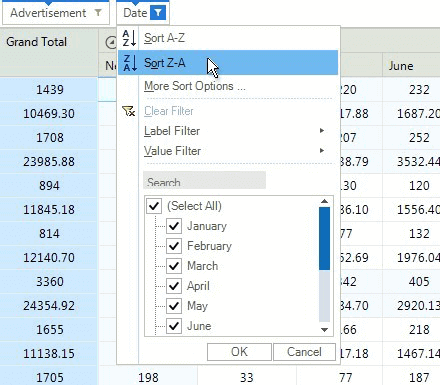Select the June cell 187
The height and width of the screenshot is (385, 440).
coord(411,377)
